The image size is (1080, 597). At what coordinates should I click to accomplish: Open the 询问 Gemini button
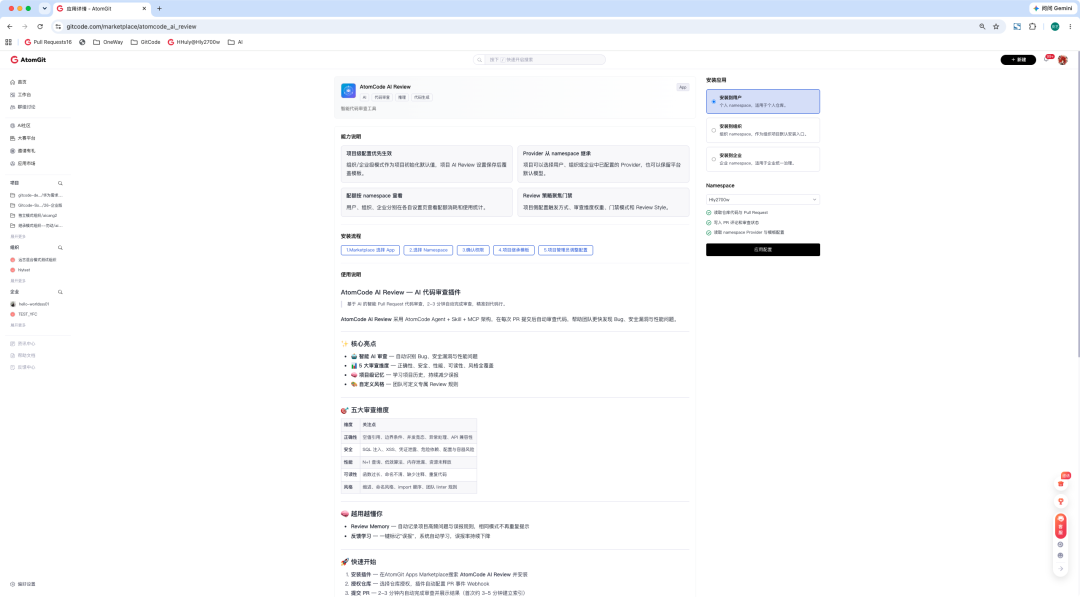point(1053,8)
